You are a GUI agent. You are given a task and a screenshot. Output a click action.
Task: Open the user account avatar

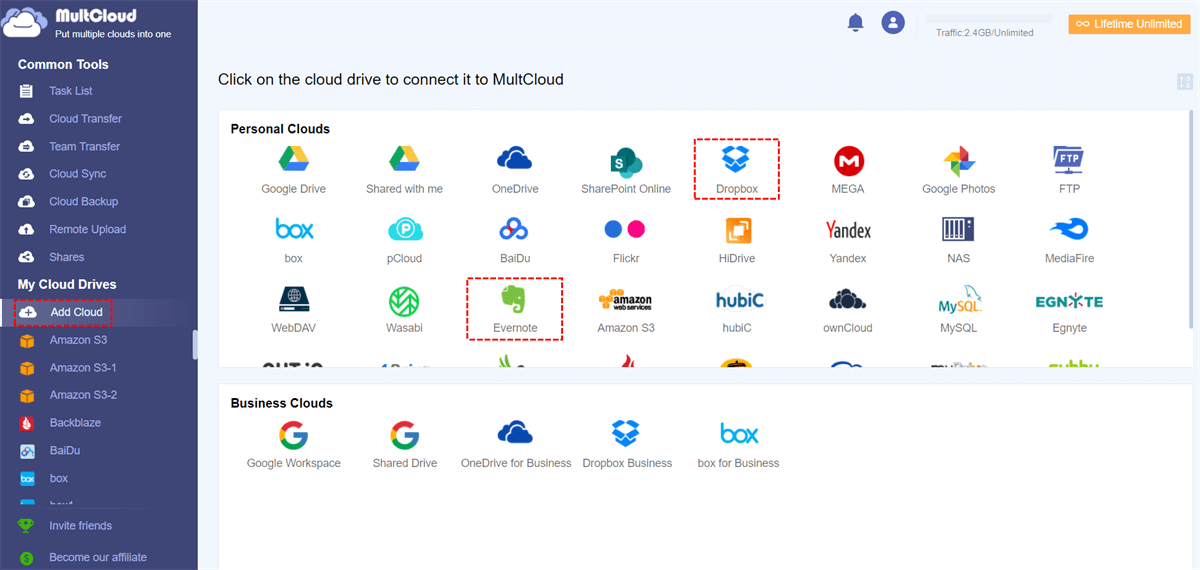click(893, 23)
